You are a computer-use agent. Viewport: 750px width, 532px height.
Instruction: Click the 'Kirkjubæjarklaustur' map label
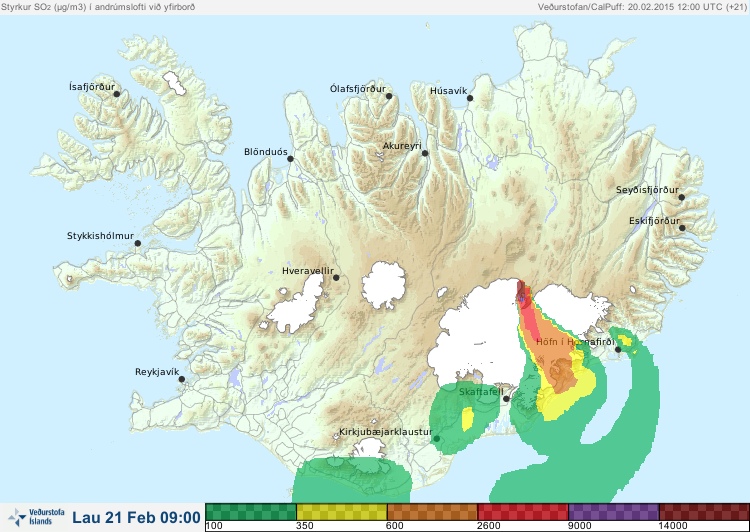386,432
